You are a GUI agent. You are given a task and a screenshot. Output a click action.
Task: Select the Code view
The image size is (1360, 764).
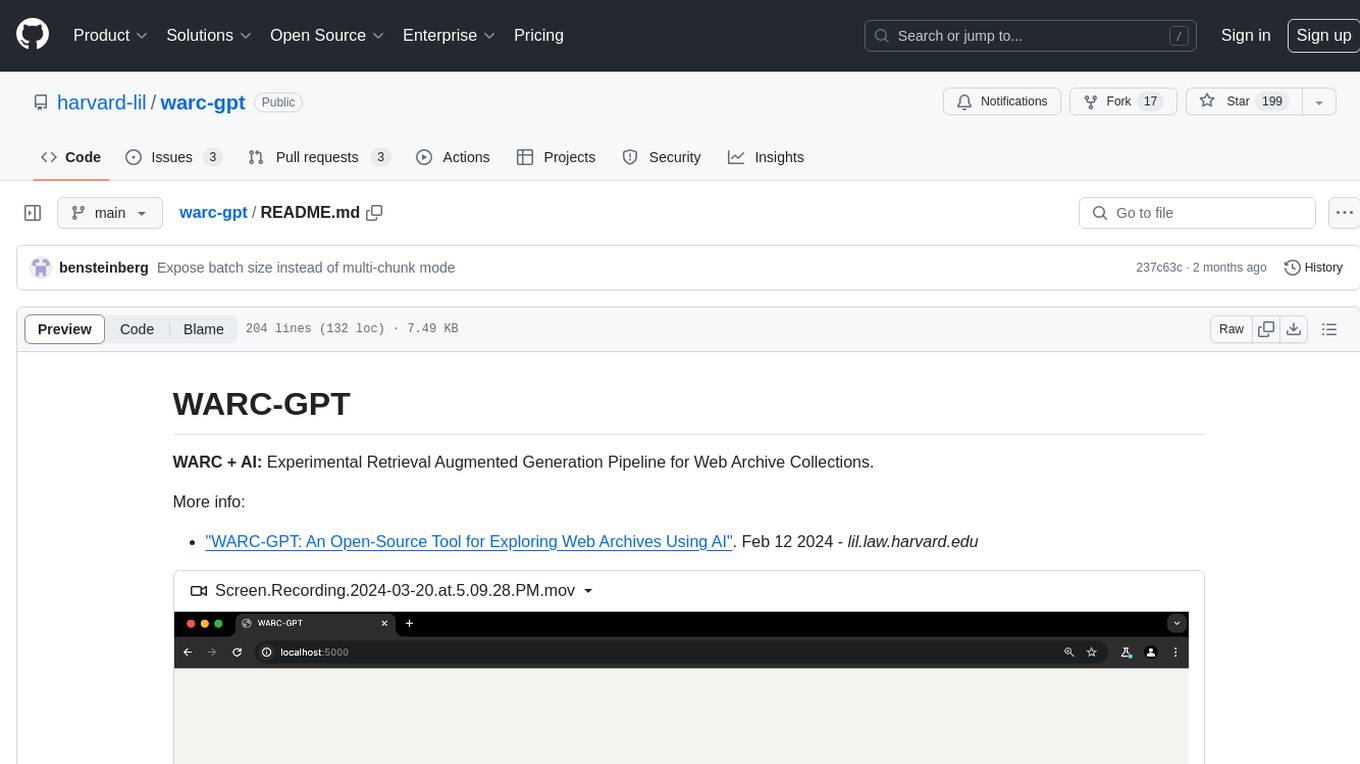[137, 329]
